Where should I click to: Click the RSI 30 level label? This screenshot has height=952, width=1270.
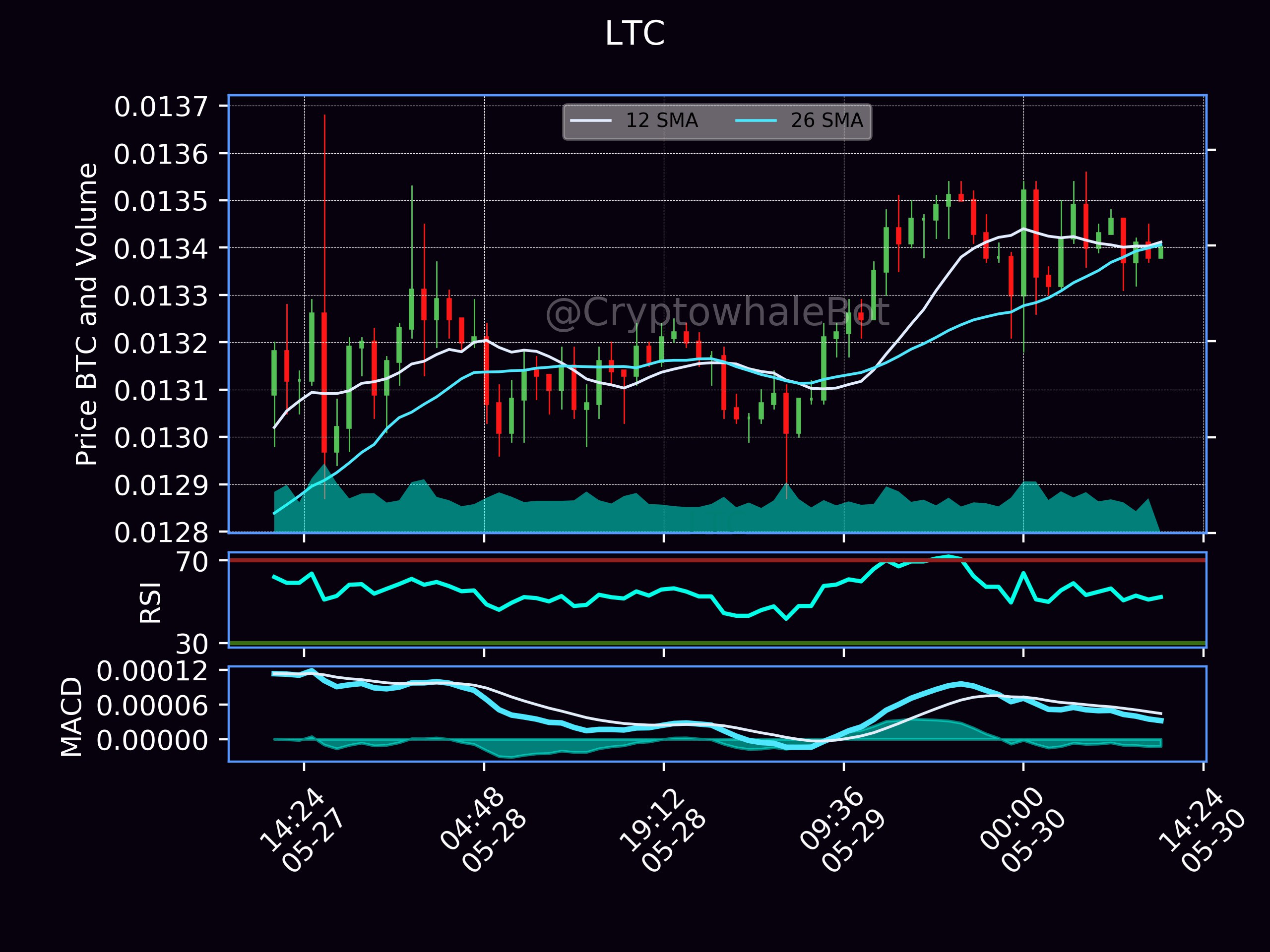pos(192,645)
